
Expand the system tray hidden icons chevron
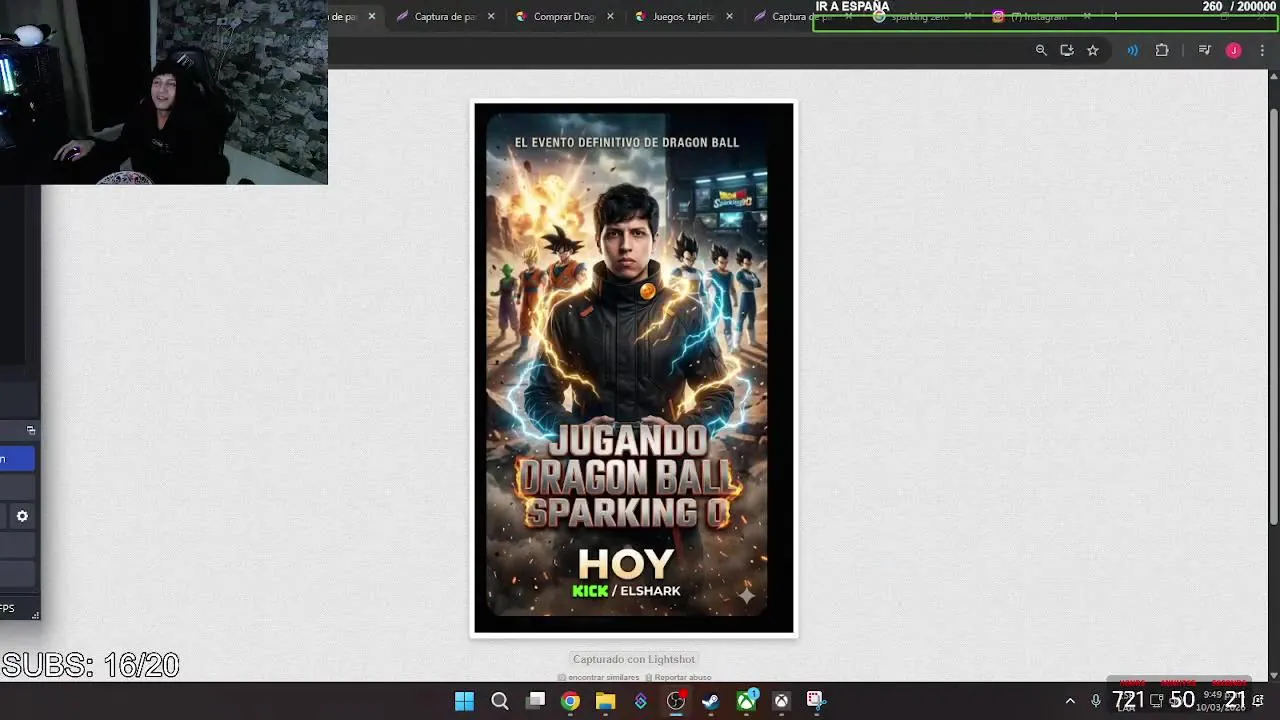tap(1070, 701)
